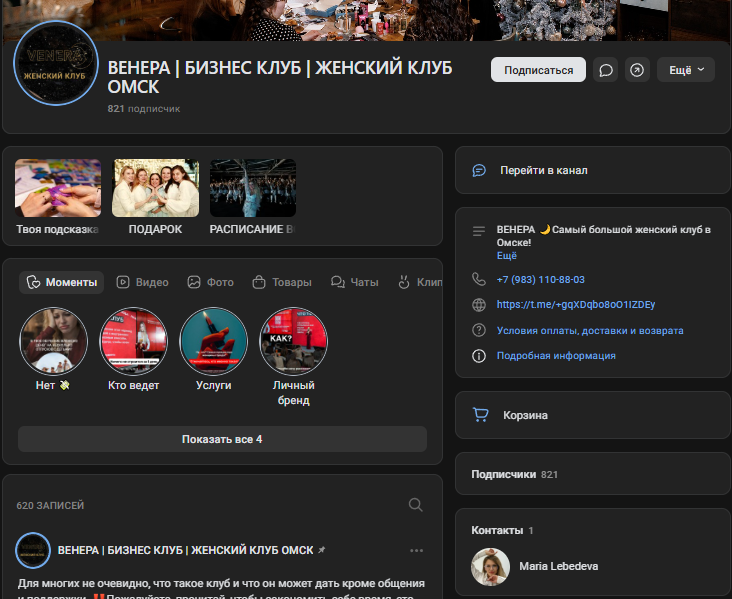Image resolution: width=732 pixels, height=599 pixels.
Task: Open the VENERA group avatar in the header
Action: click(56, 63)
